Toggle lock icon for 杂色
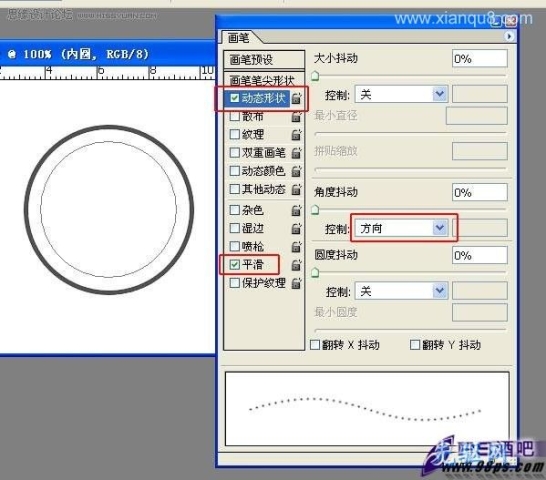The image size is (546, 480). tap(296, 210)
